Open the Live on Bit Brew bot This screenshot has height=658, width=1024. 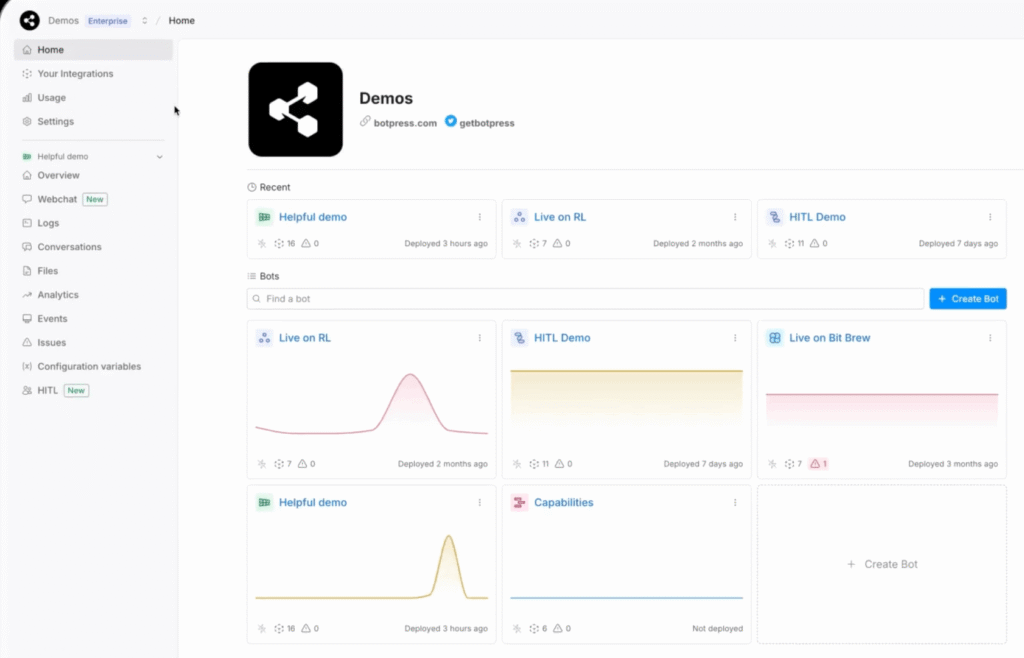pyautogui.click(x=829, y=337)
